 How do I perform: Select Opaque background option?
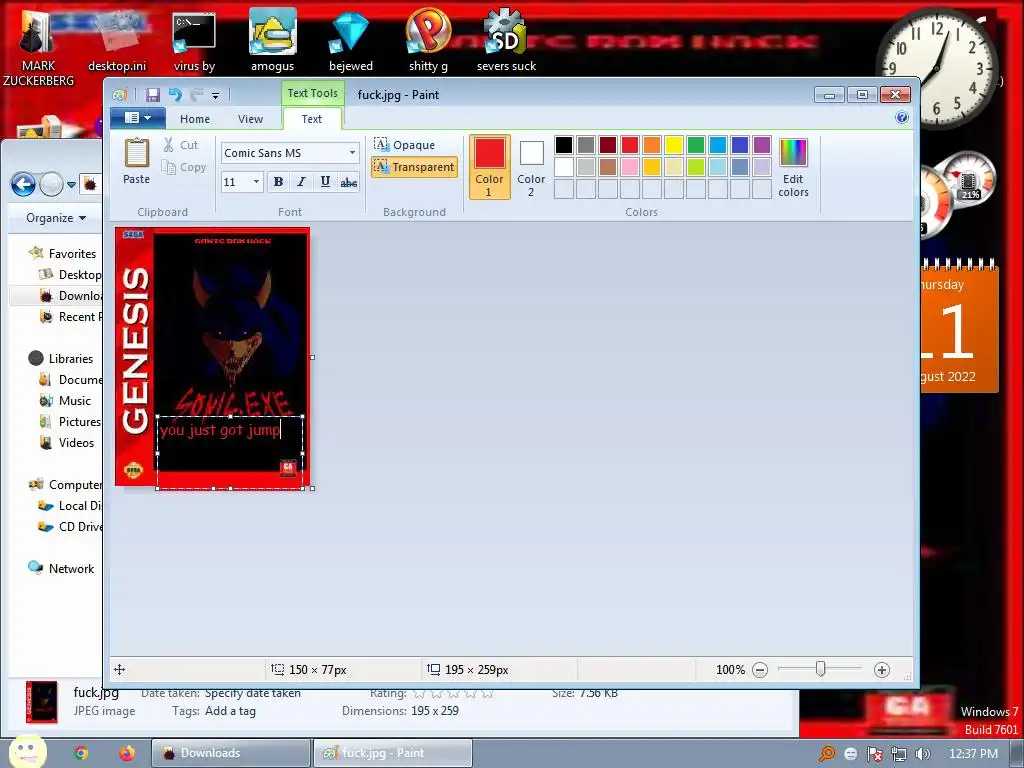tap(404, 144)
